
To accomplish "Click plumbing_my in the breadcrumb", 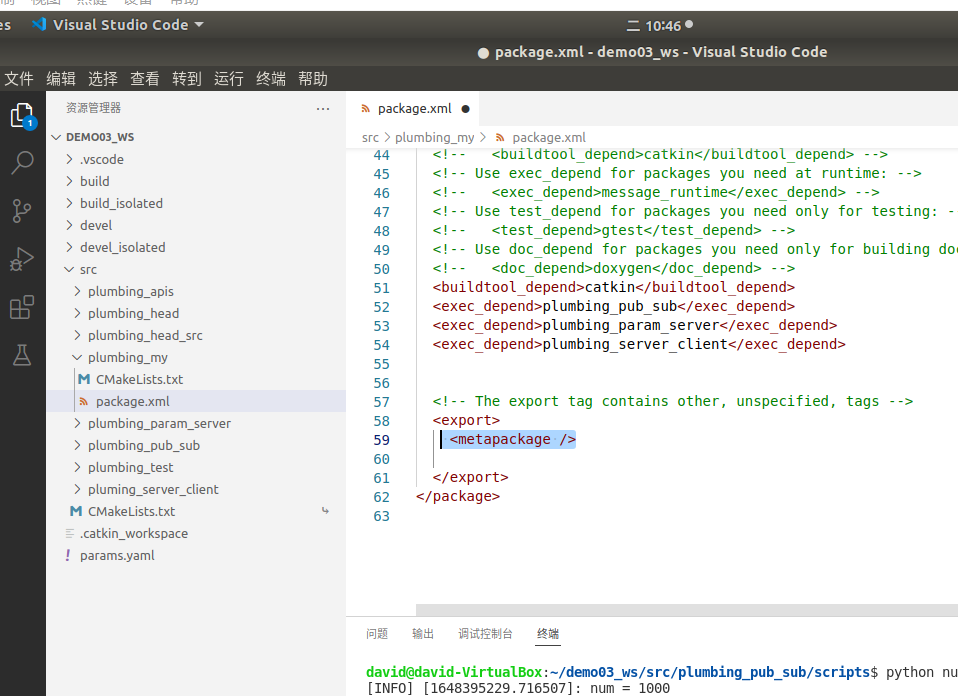I will pyautogui.click(x=434, y=137).
